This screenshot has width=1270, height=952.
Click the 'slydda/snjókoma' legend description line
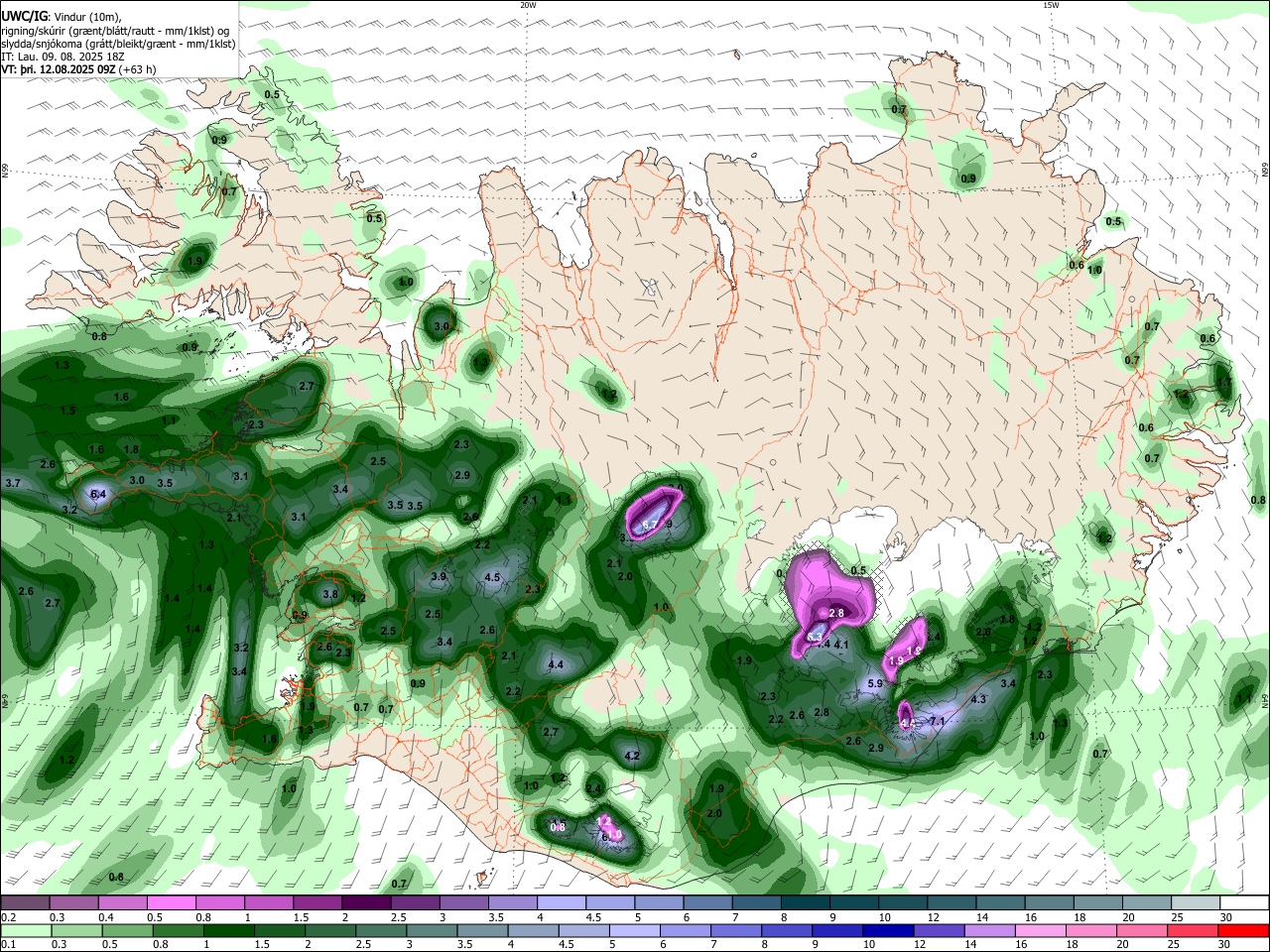(x=118, y=44)
